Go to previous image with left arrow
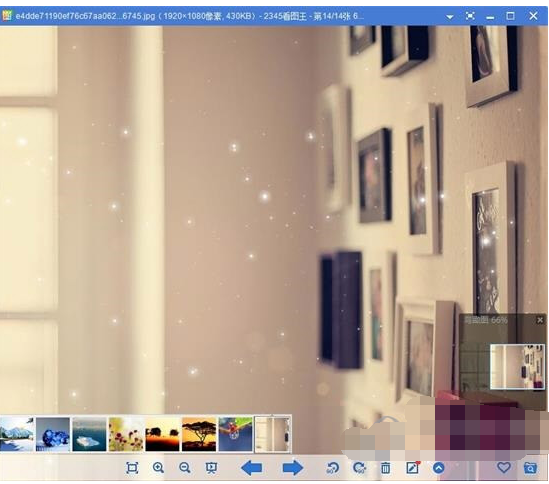 (252, 468)
